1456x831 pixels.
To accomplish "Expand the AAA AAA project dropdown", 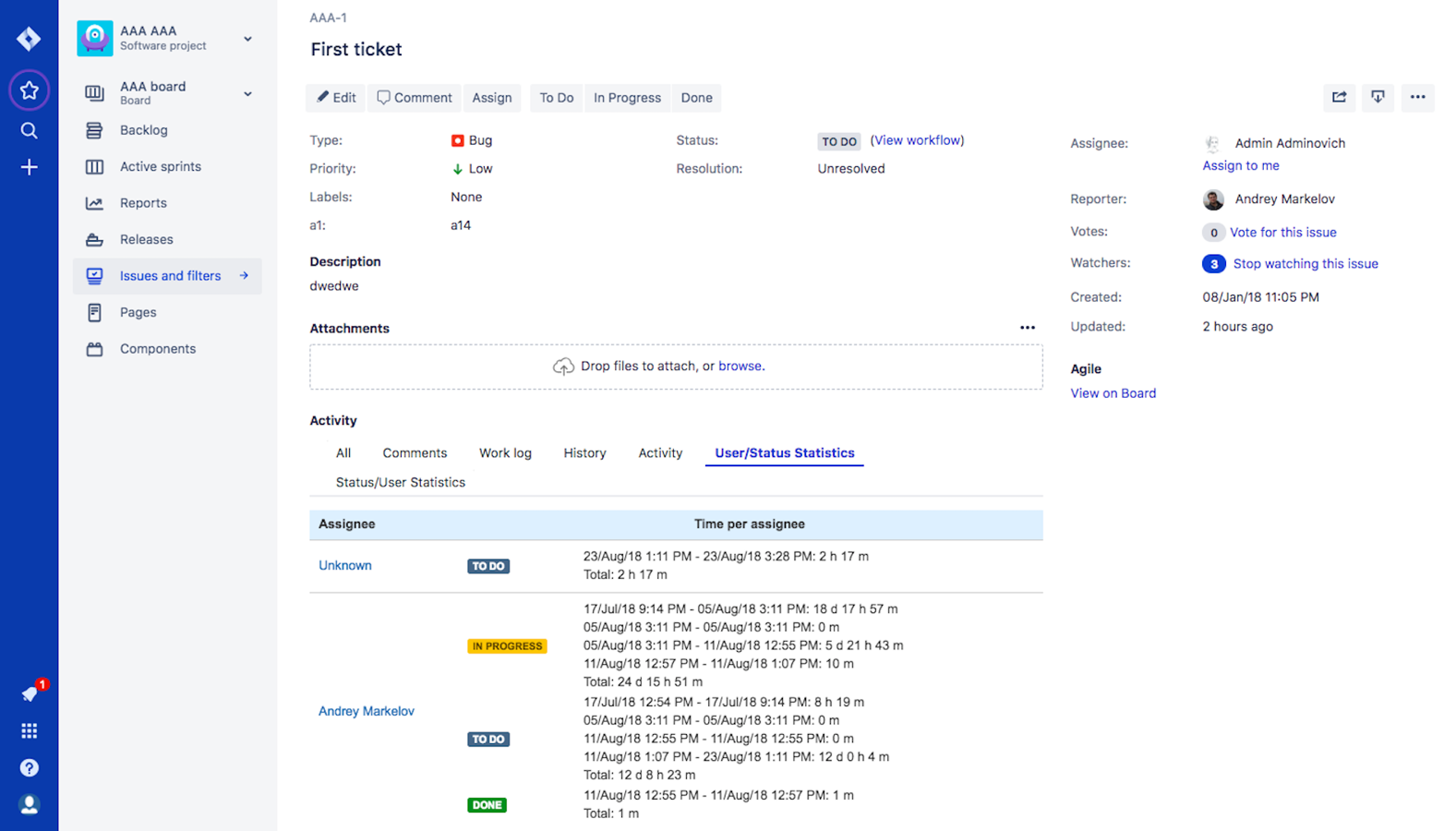I will (x=247, y=39).
